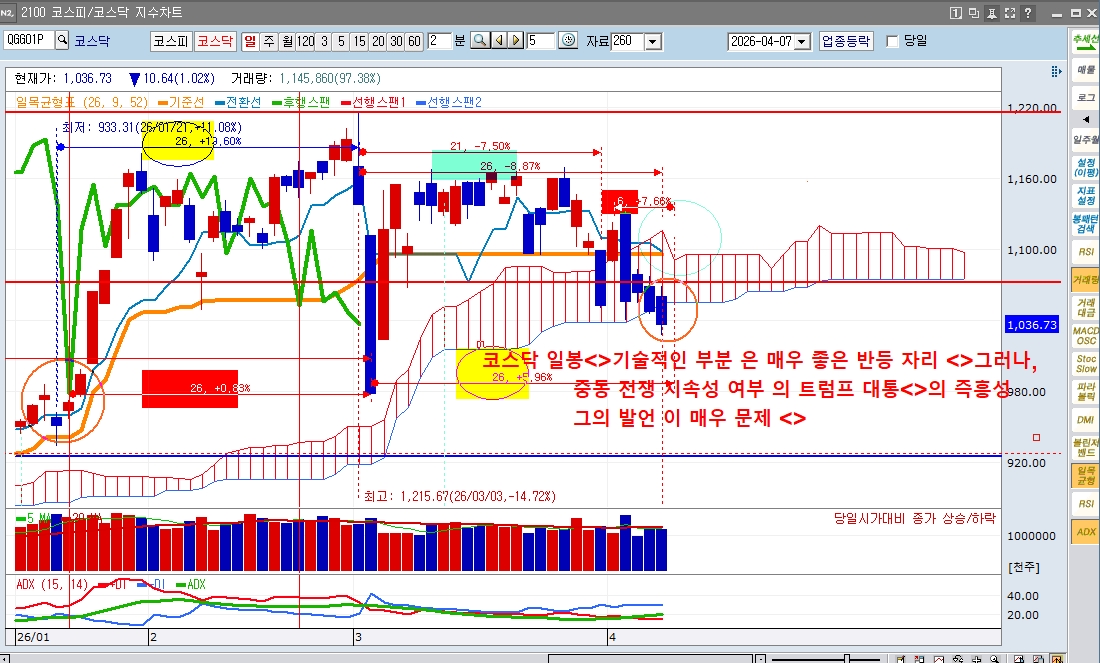Select the 월 monthly period tab
The height and width of the screenshot is (663, 1100).
tap(287, 41)
